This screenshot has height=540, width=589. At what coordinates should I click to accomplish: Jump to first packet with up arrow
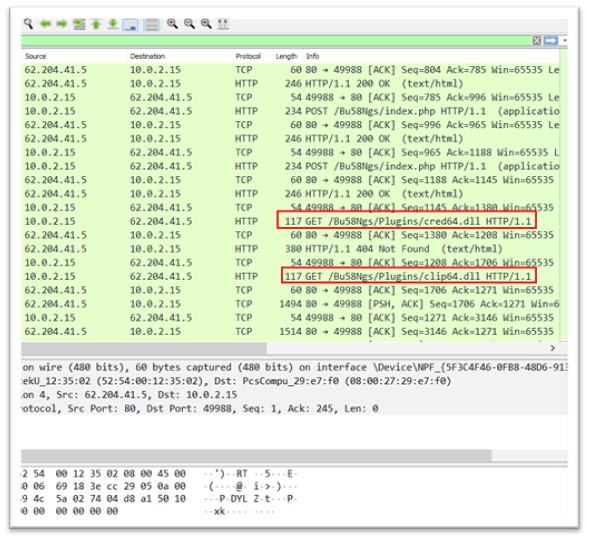click(x=96, y=24)
